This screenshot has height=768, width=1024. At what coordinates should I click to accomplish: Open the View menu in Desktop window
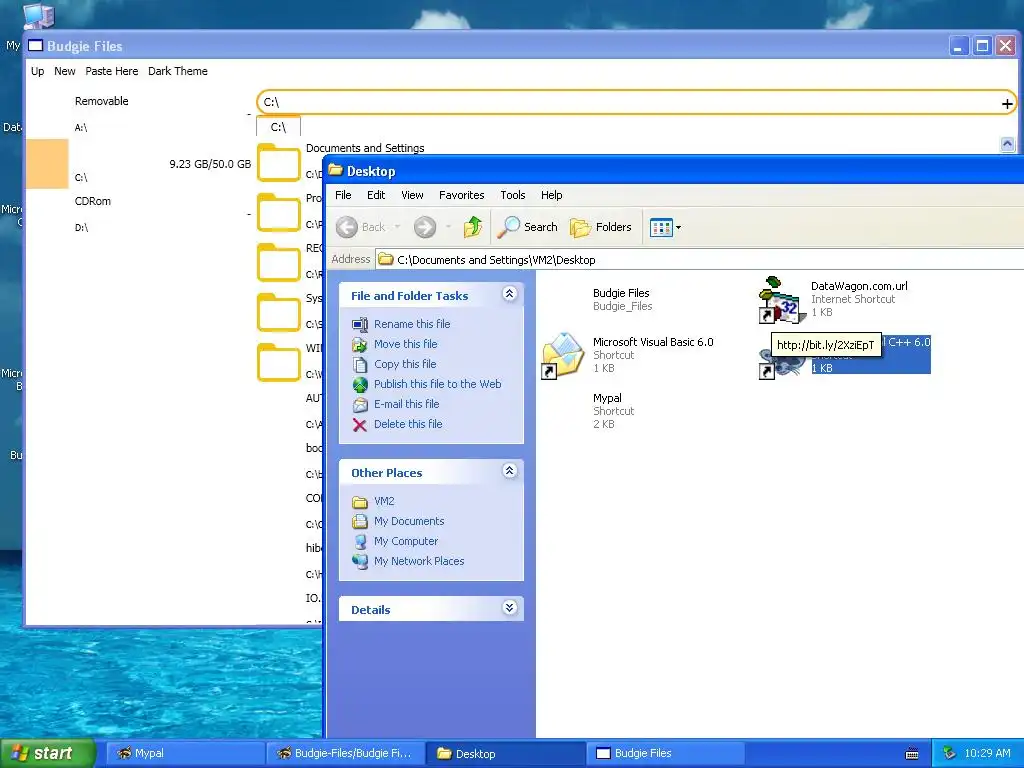click(x=412, y=195)
